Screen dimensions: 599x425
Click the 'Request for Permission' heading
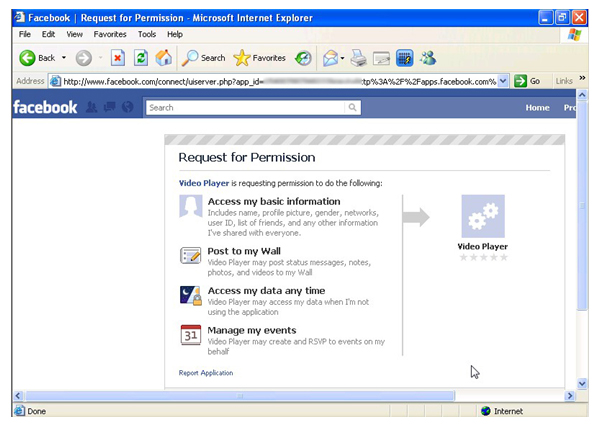click(x=247, y=157)
